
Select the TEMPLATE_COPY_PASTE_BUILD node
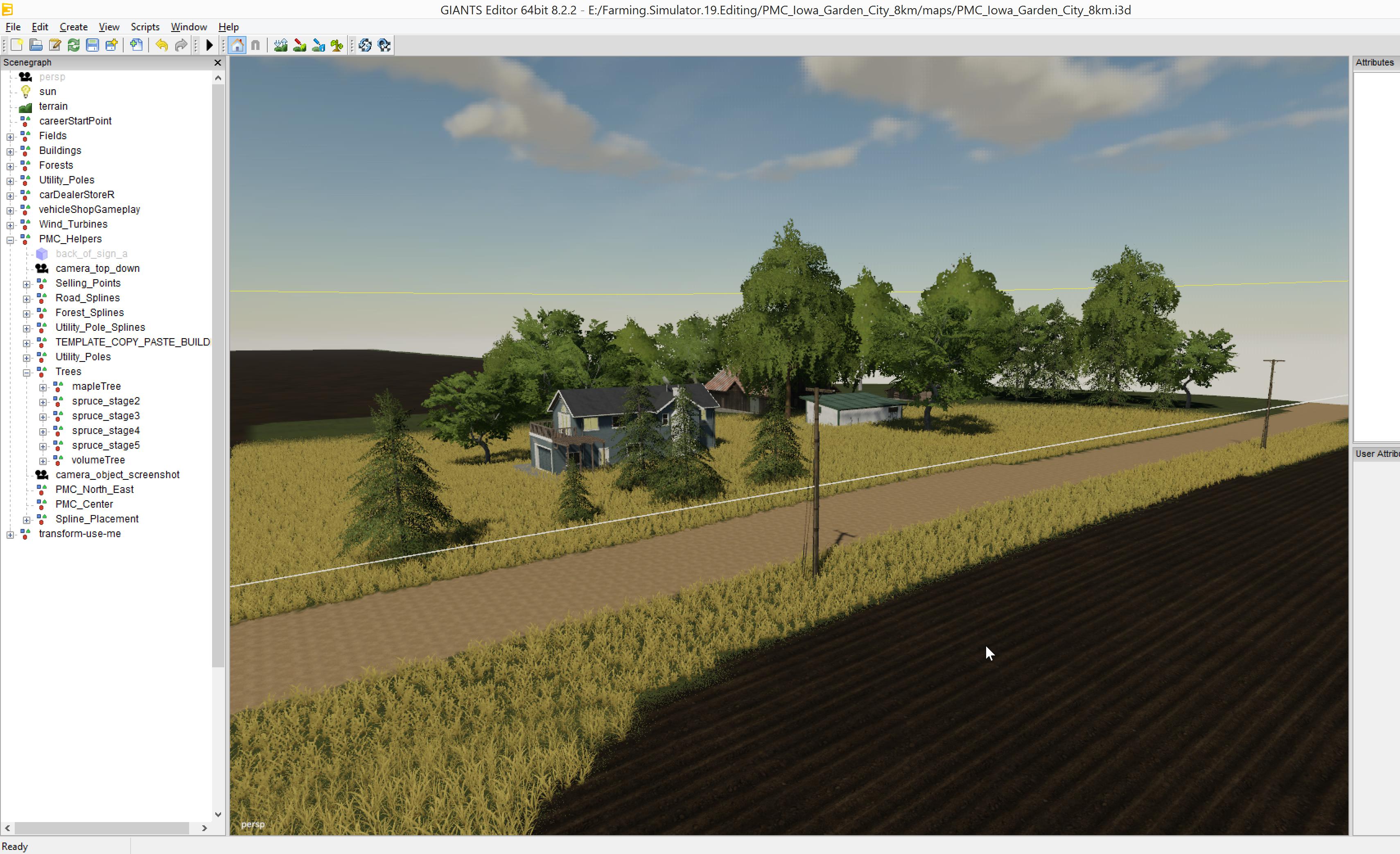[133, 342]
